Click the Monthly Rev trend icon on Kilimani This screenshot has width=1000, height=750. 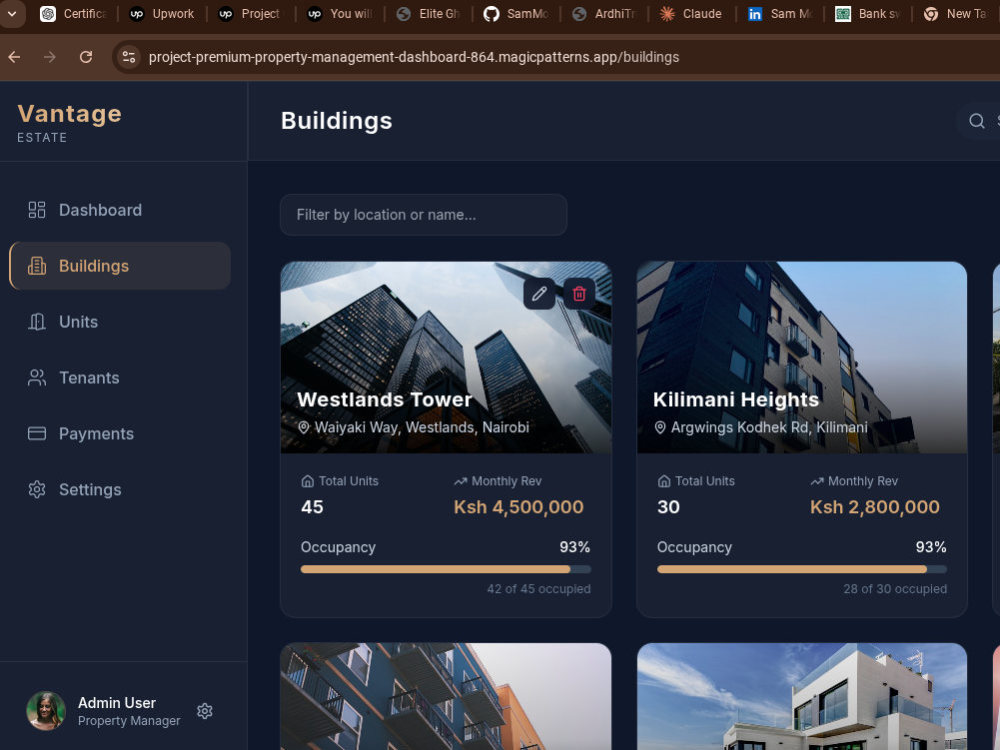pyautogui.click(x=817, y=482)
